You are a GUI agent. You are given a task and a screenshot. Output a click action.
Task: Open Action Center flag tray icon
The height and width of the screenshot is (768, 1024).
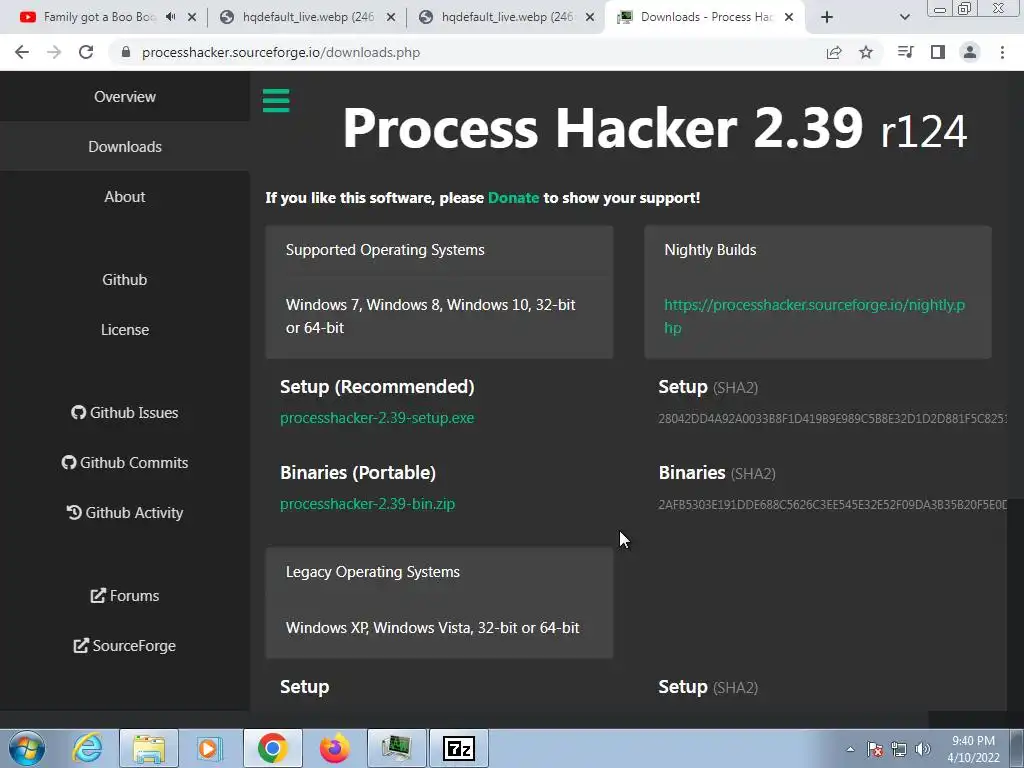coord(875,750)
